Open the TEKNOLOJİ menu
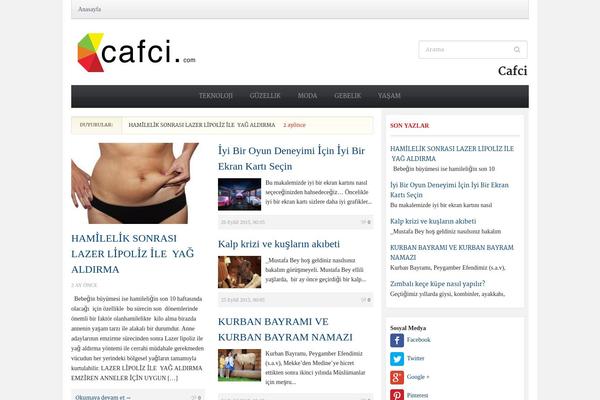The height and width of the screenshot is (400, 600). (215, 96)
